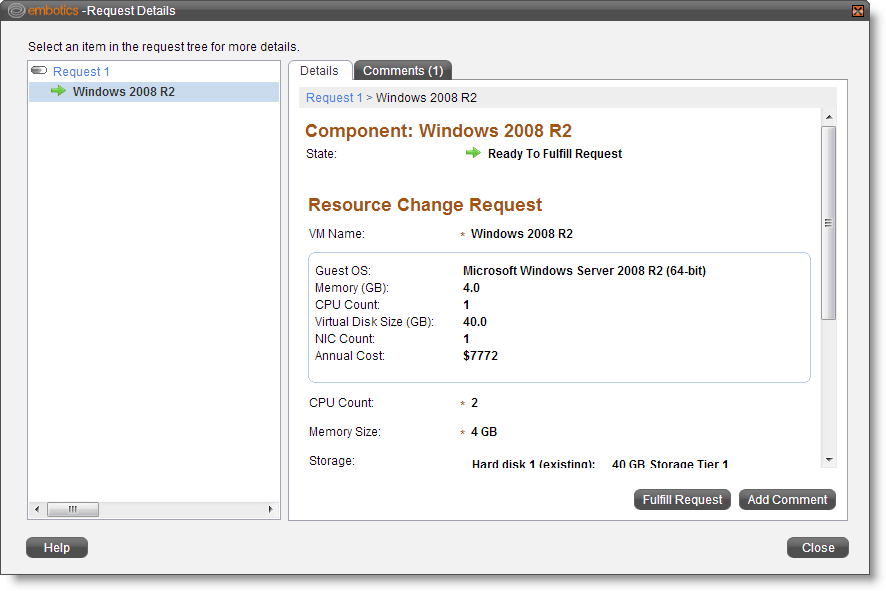
Task: Click the green Ready To Fulfill Request status icon
Action: pos(473,153)
